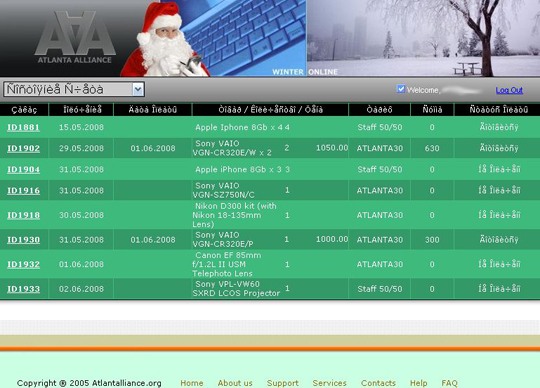Open order ID1918
This screenshot has height=388, width=540.
[x=23, y=215]
